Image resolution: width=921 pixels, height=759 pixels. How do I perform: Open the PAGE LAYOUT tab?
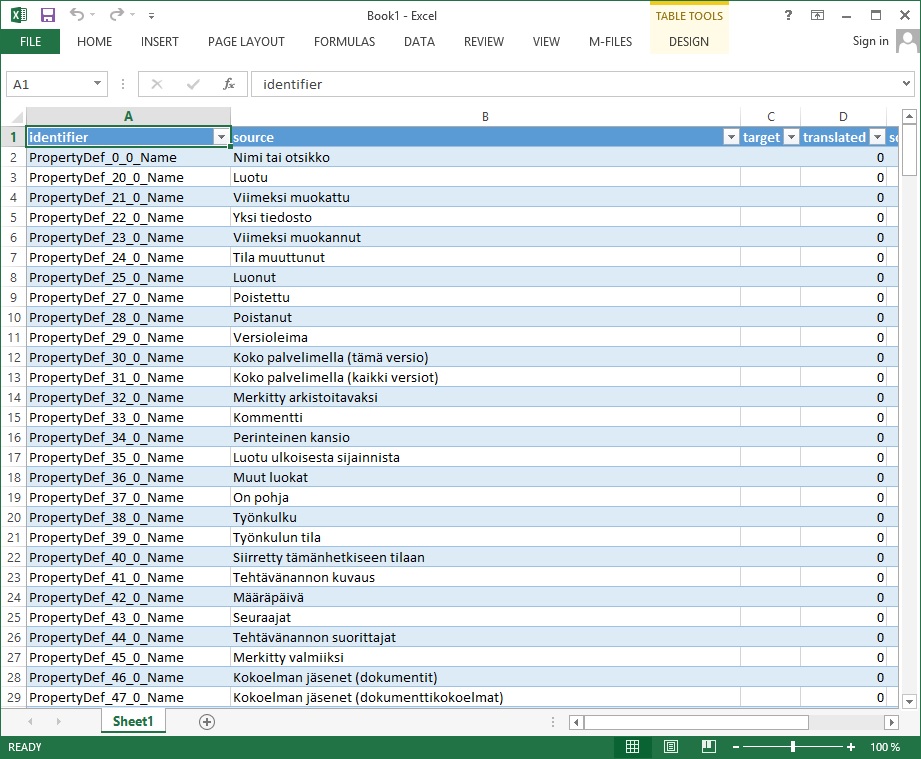[x=246, y=42]
